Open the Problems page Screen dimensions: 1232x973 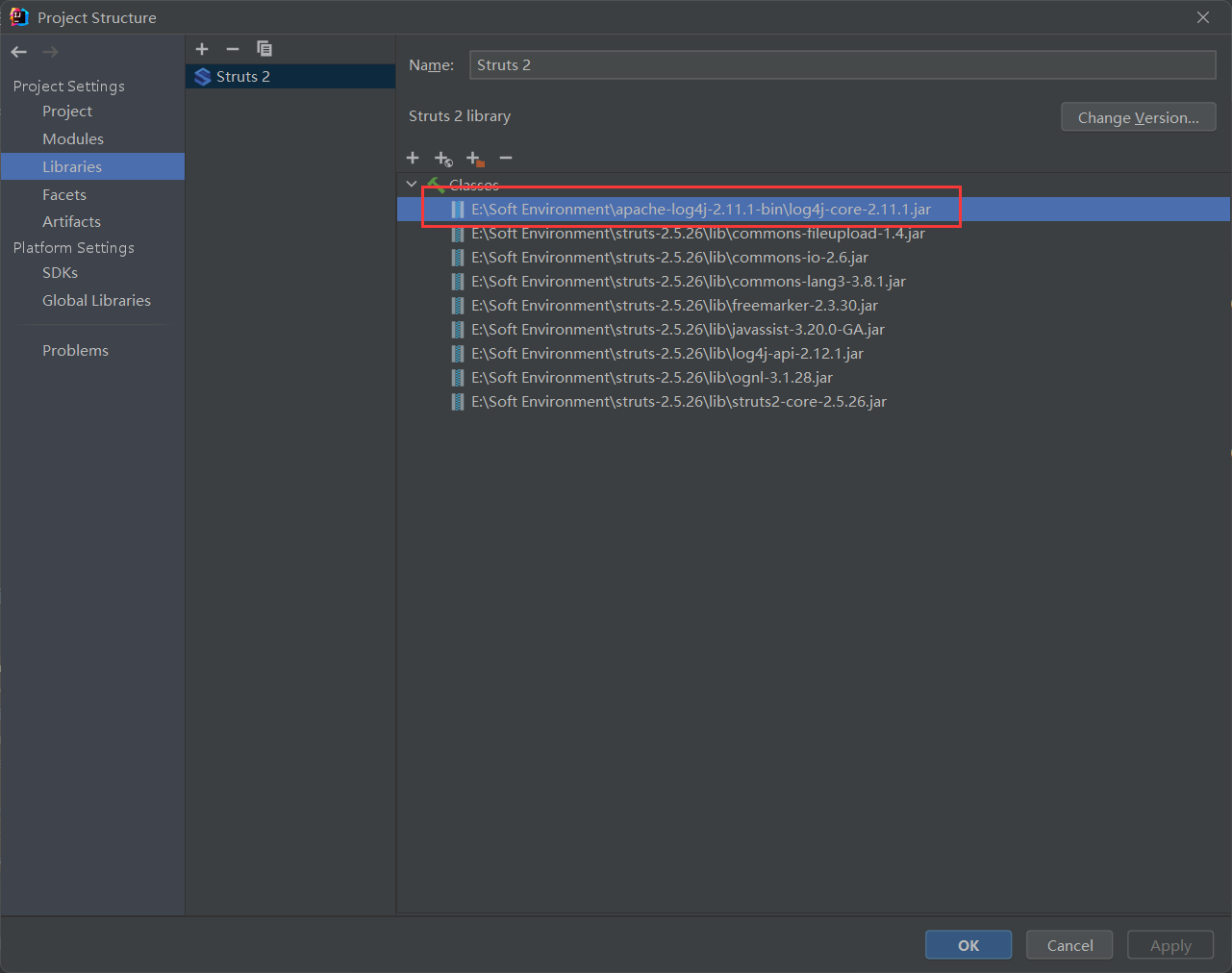click(x=75, y=351)
